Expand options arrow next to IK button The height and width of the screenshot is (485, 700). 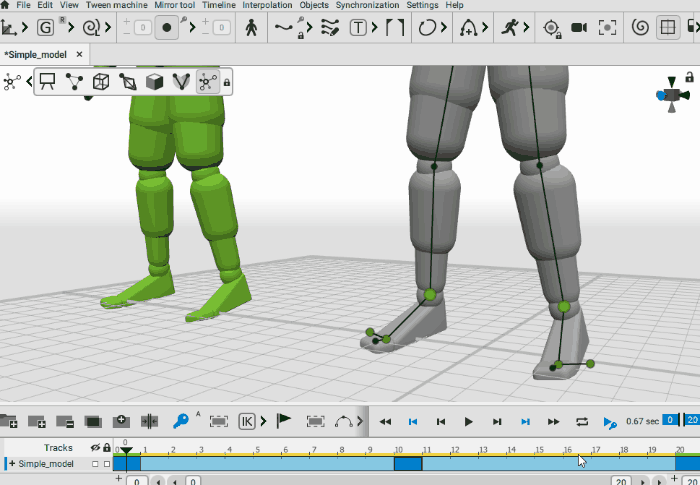(x=265, y=422)
